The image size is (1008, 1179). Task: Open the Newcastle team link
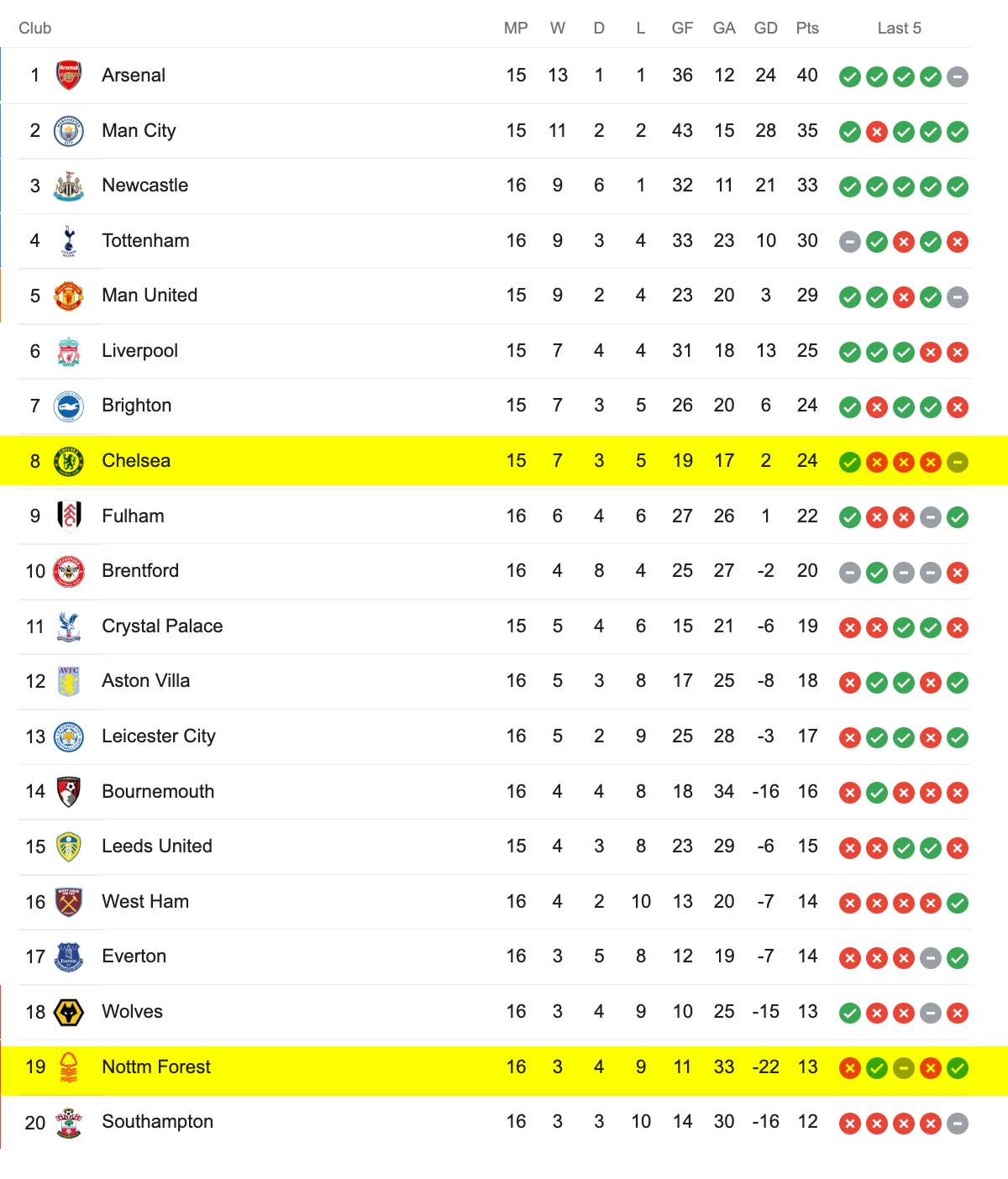[x=145, y=186]
